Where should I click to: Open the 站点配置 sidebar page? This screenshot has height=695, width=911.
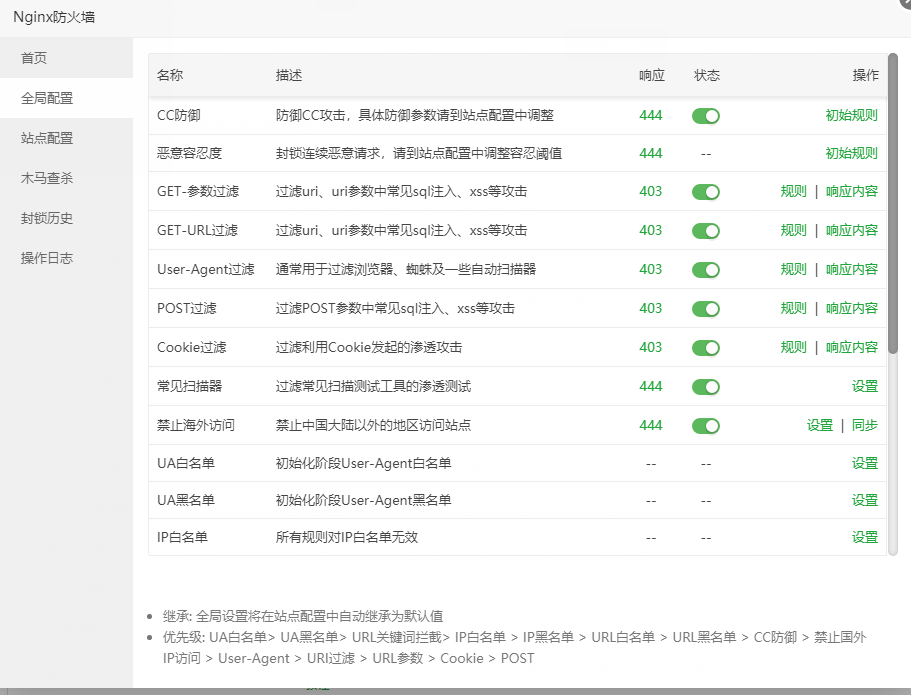click(x=34, y=138)
